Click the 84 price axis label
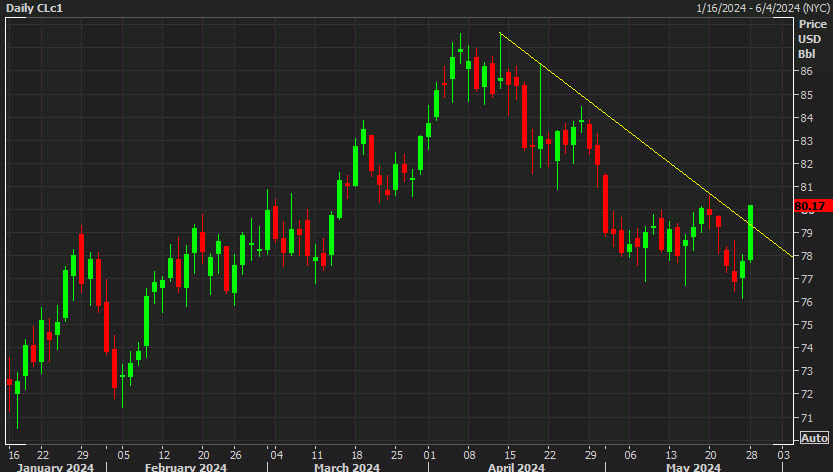Screen dimensions: 833x472 pos(806,117)
